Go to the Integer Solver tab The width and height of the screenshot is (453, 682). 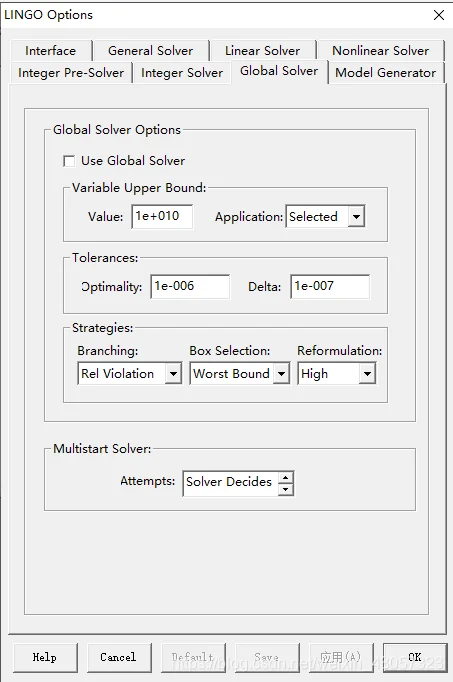pos(182,73)
